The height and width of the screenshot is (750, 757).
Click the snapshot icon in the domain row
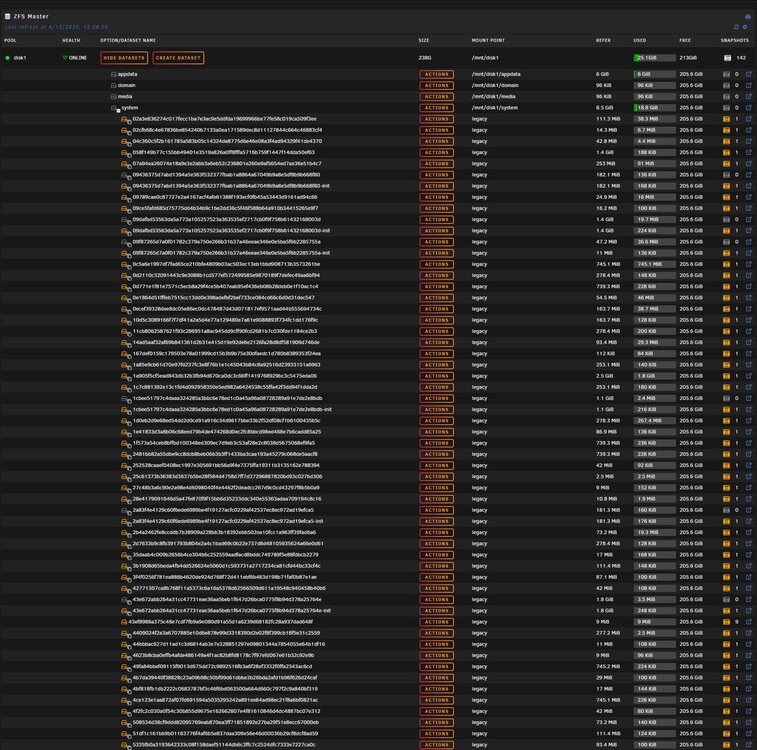tap(726, 85)
